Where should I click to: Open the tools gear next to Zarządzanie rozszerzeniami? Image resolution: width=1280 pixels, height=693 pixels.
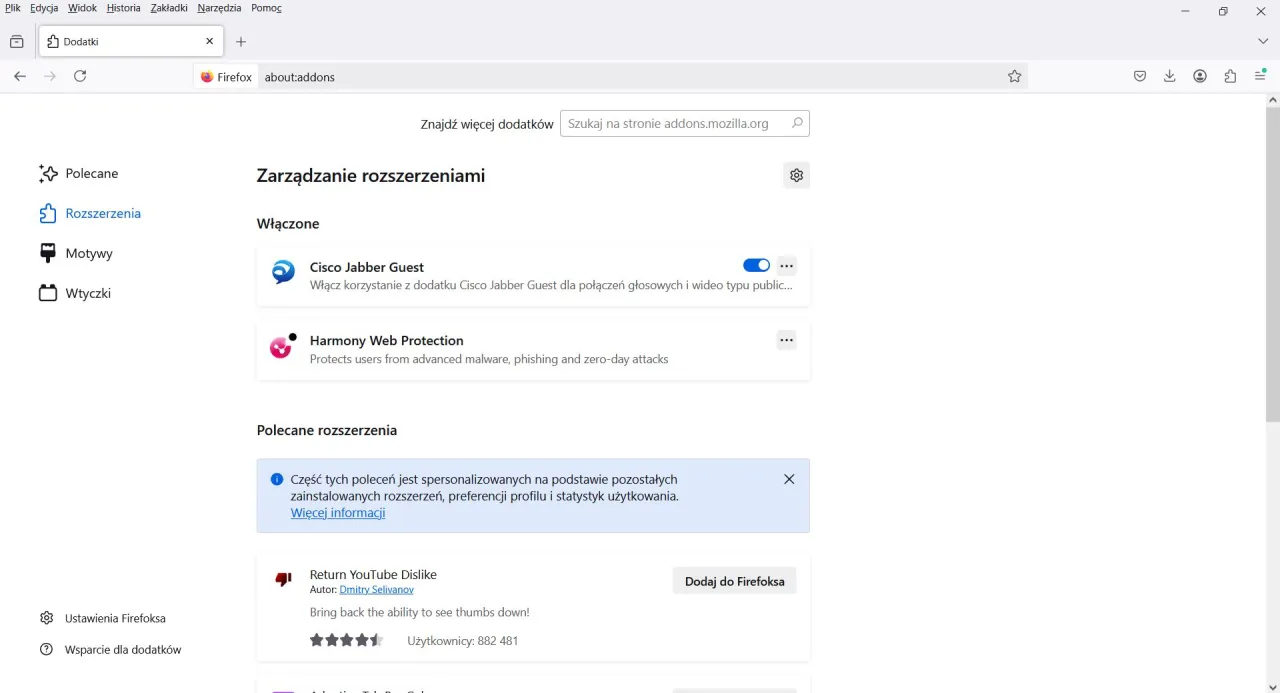coord(796,174)
